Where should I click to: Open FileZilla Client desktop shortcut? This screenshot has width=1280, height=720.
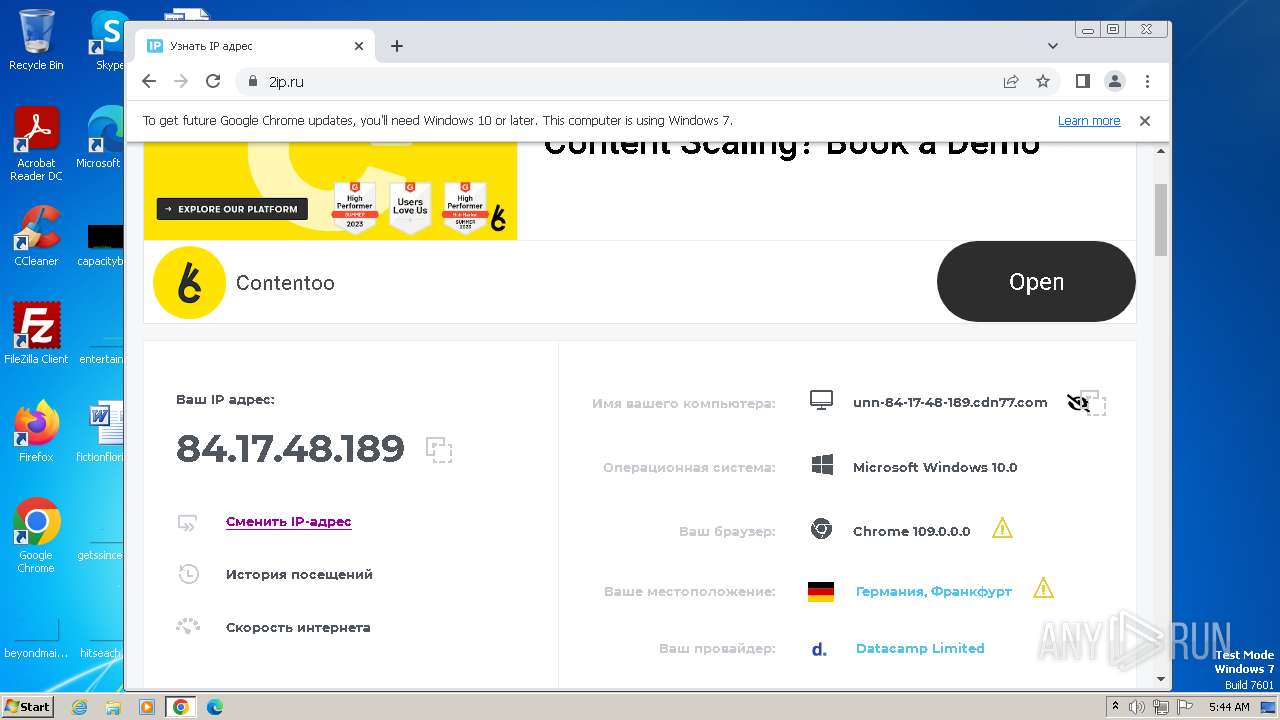pos(36,333)
